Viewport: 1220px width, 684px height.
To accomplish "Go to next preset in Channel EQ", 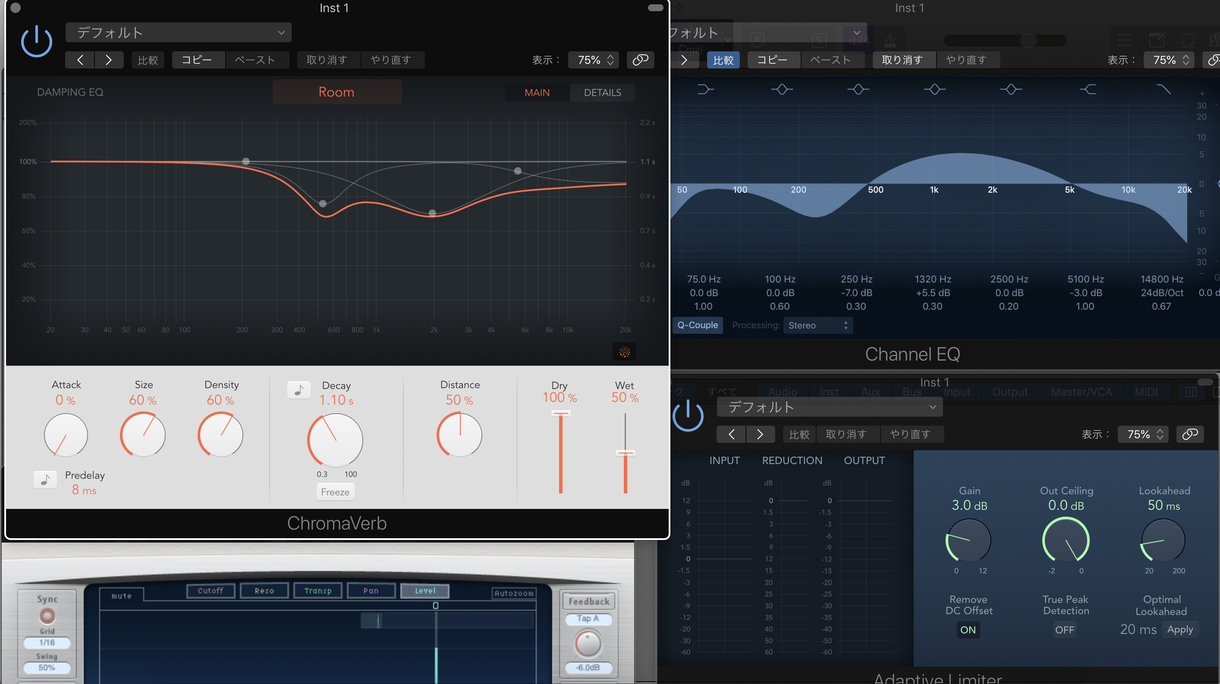I will tap(685, 60).
